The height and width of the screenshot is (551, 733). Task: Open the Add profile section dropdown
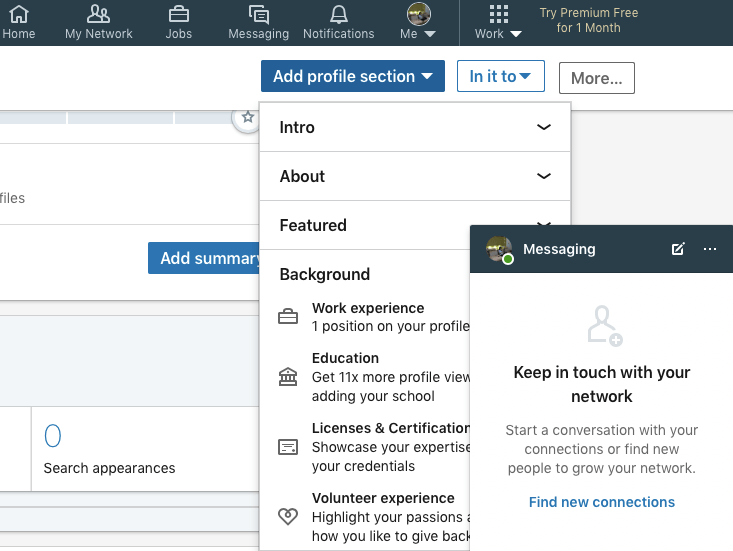tap(352, 76)
